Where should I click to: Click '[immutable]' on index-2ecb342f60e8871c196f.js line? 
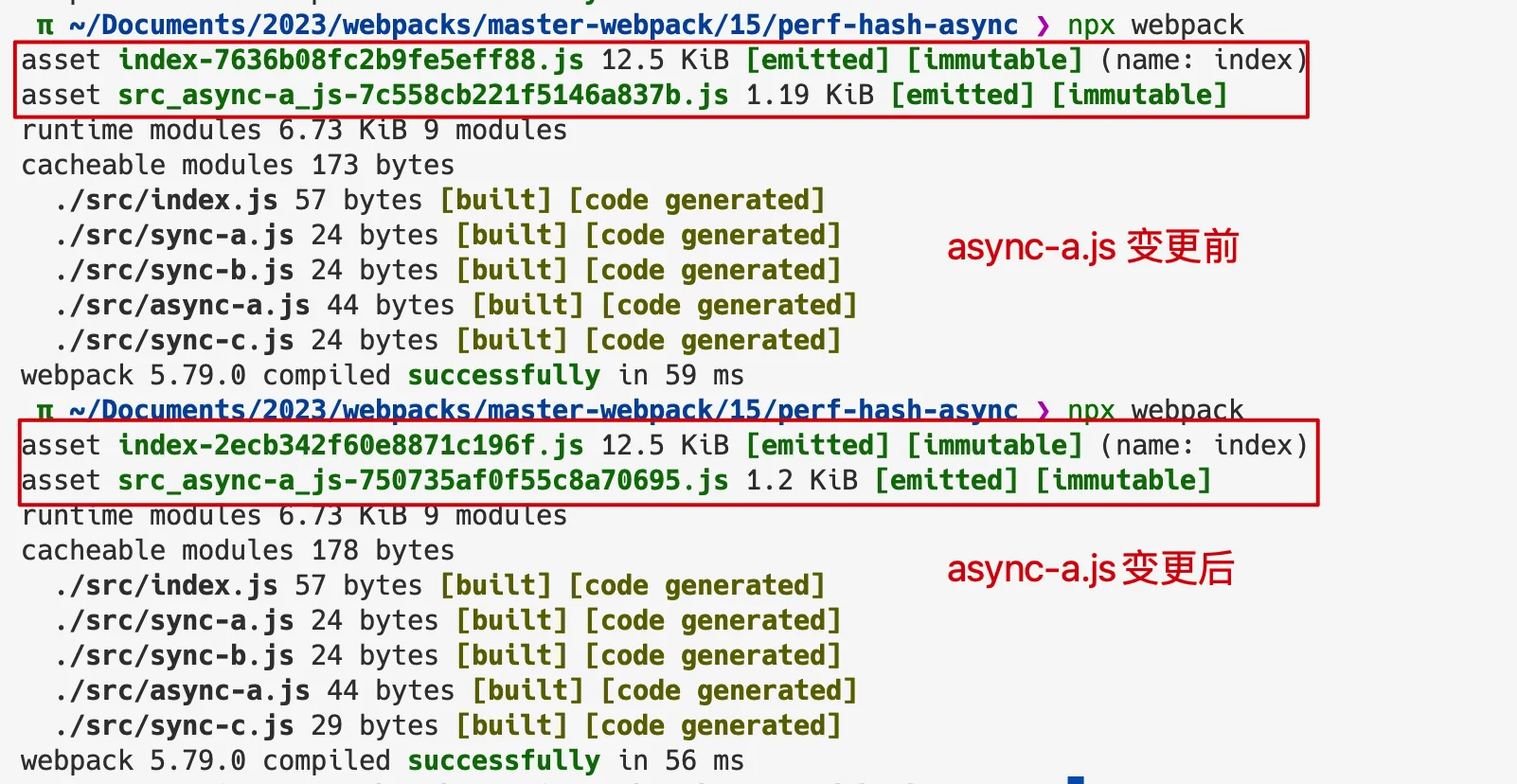pos(994,445)
